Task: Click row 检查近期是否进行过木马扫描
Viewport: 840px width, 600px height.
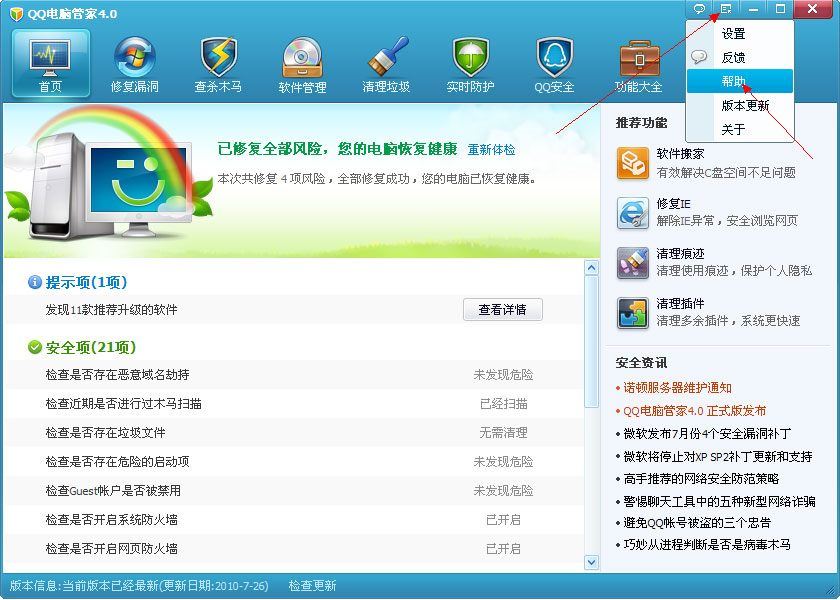Action: 295,404
